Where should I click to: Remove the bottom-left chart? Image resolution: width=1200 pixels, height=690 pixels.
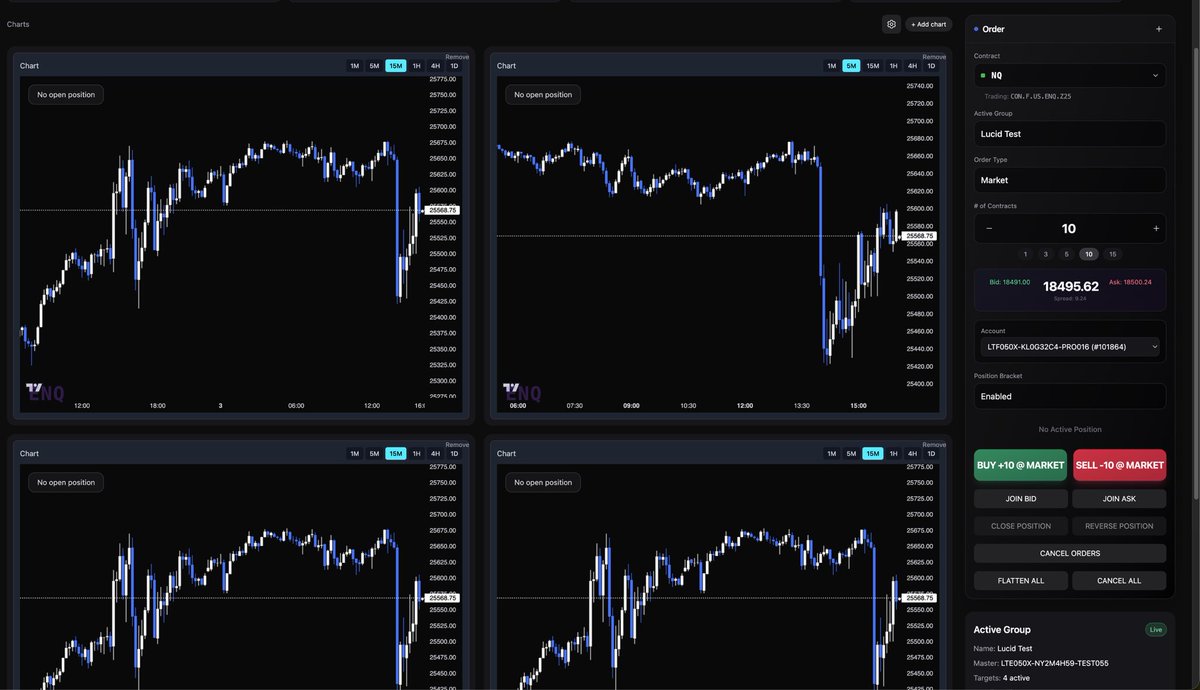tap(457, 445)
